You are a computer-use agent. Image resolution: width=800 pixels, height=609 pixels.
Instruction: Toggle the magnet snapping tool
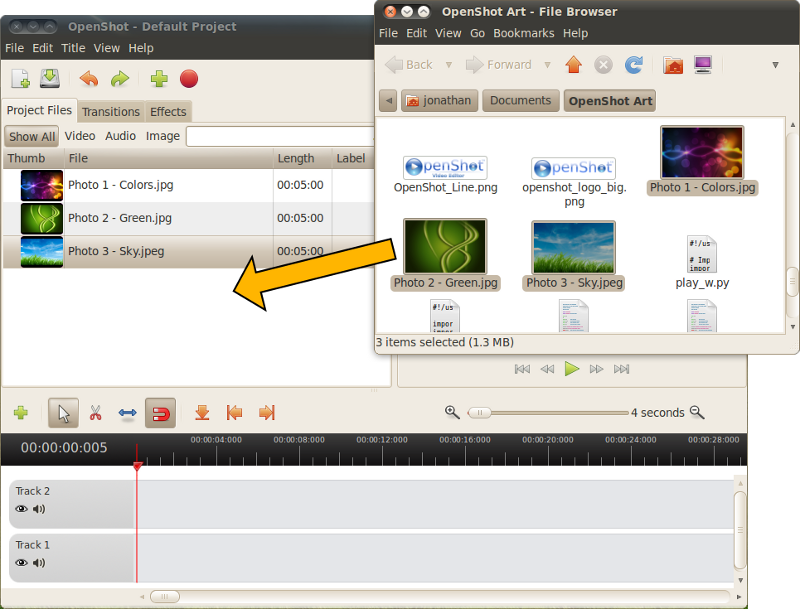coord(160,412)
